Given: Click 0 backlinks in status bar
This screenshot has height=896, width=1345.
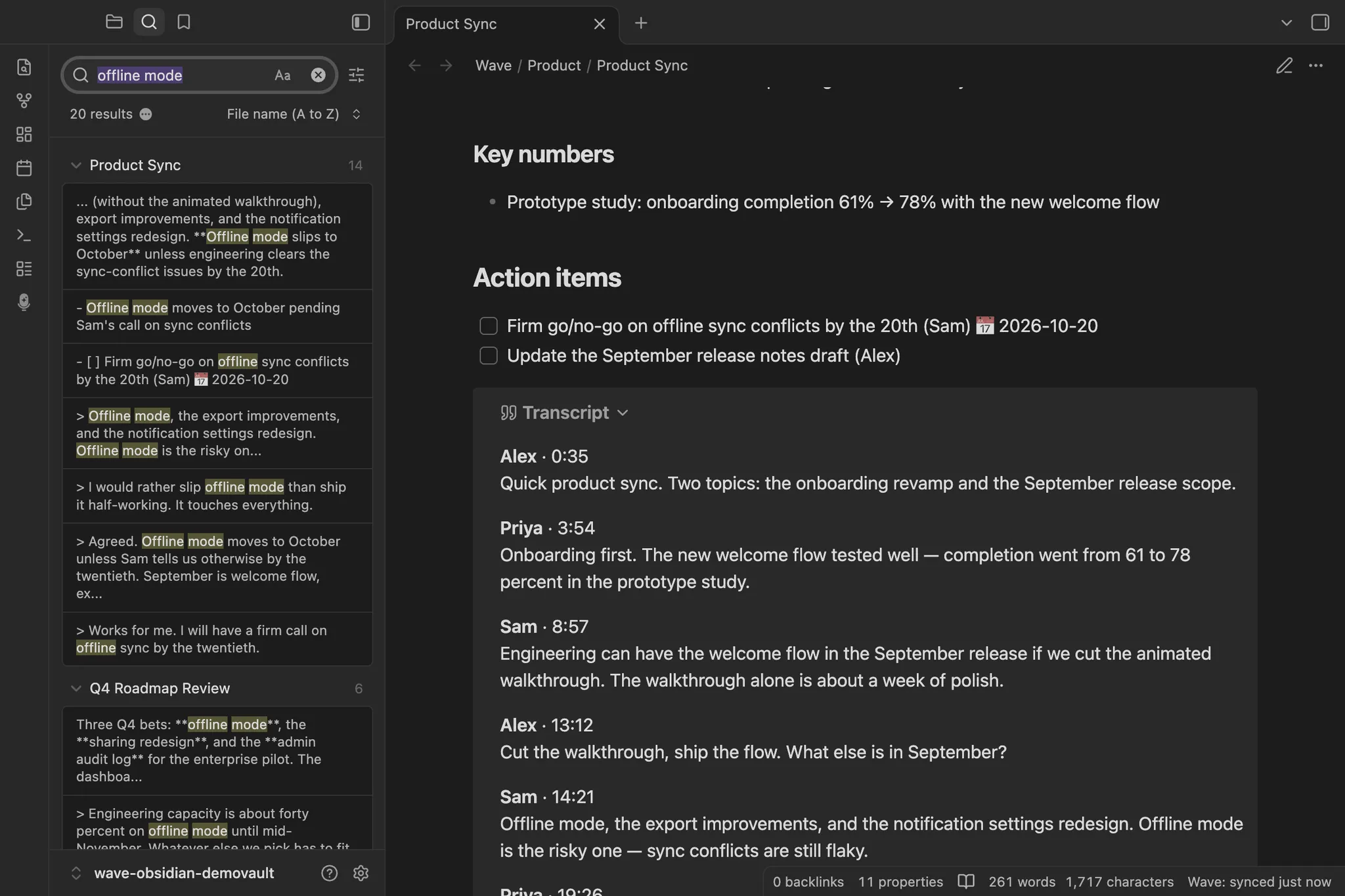Looking at the screenshot, I should [808, 882].
